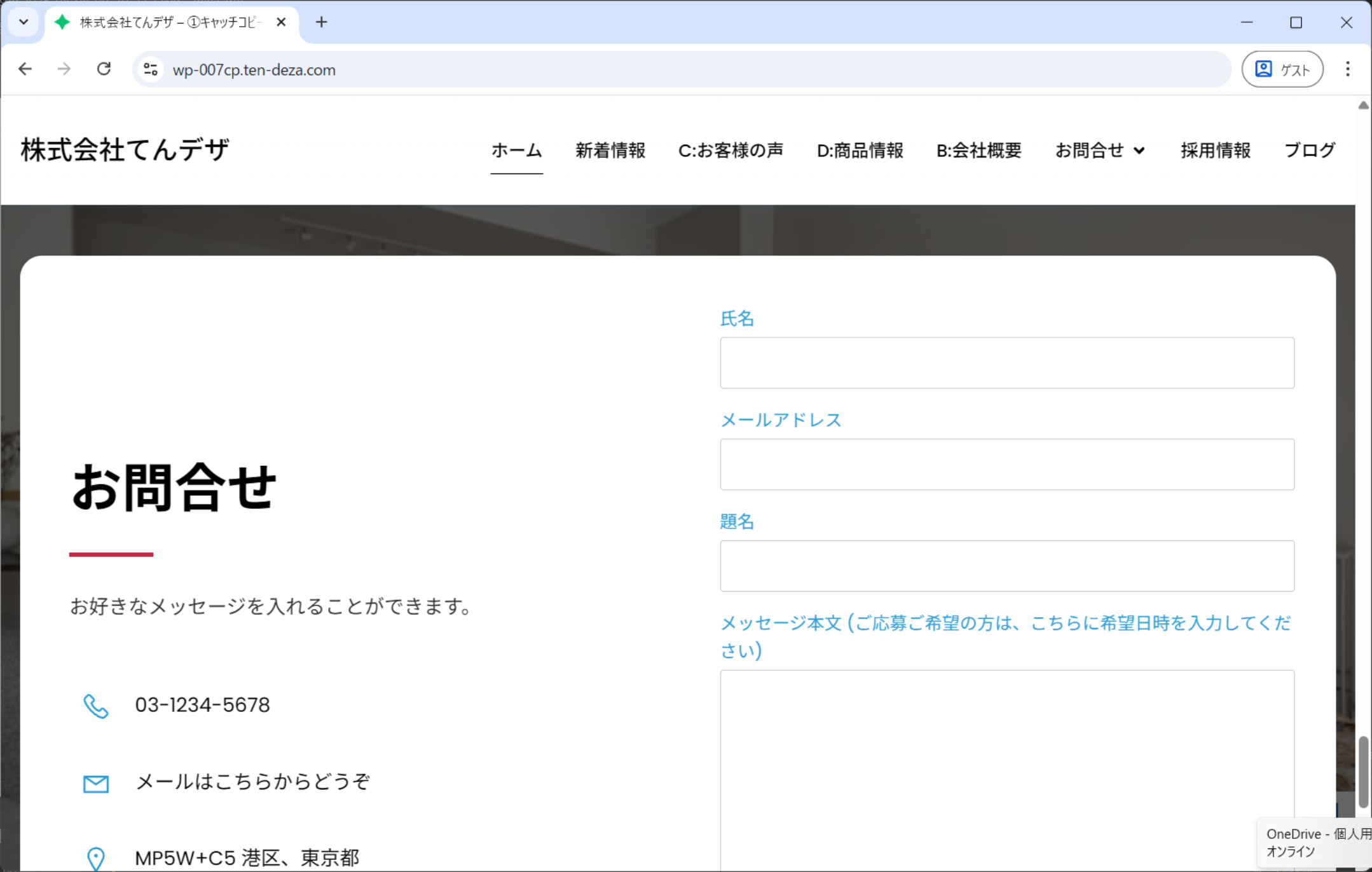Screen dimensions: 1372x872
Task: Go back with browser back arrow
Action: (x=25, y=69)
